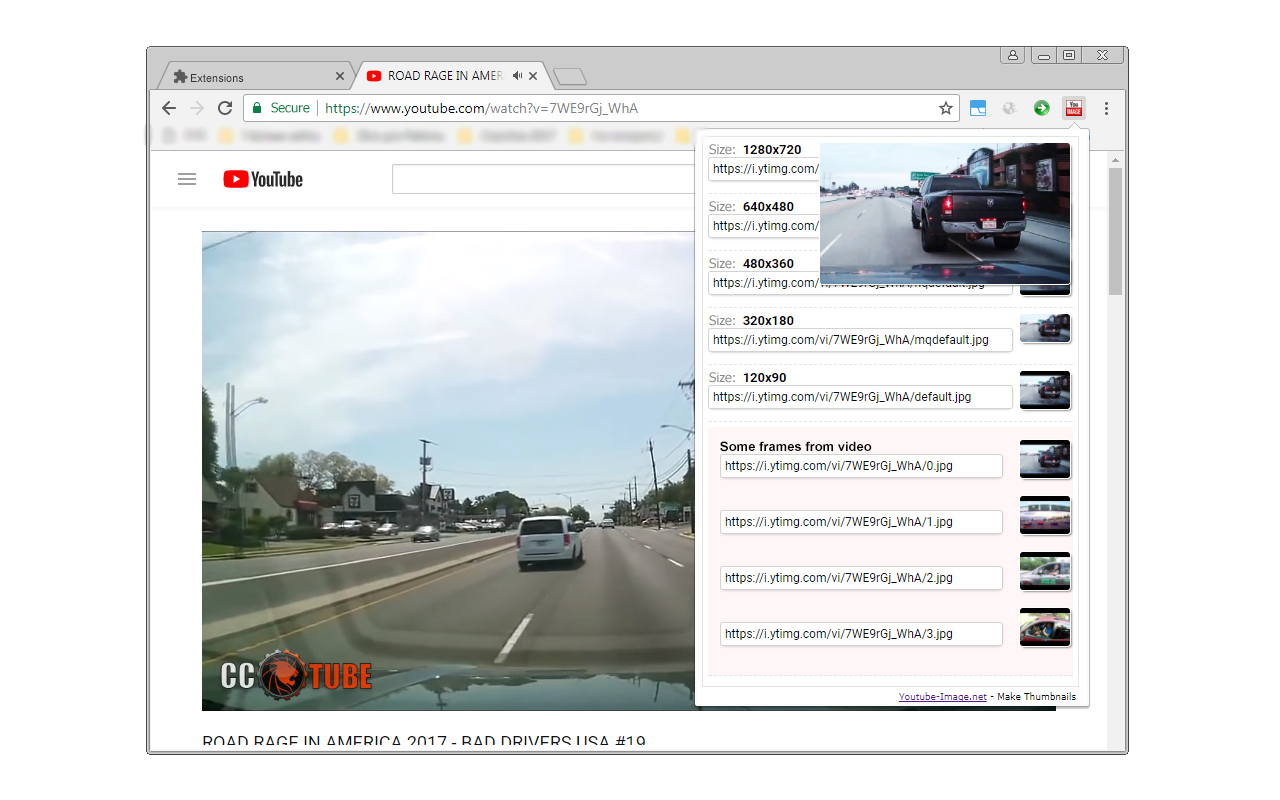Open the 2.jpg frame thumbnail image
Screen dimensions: 1280x800
pos(1045,571)
